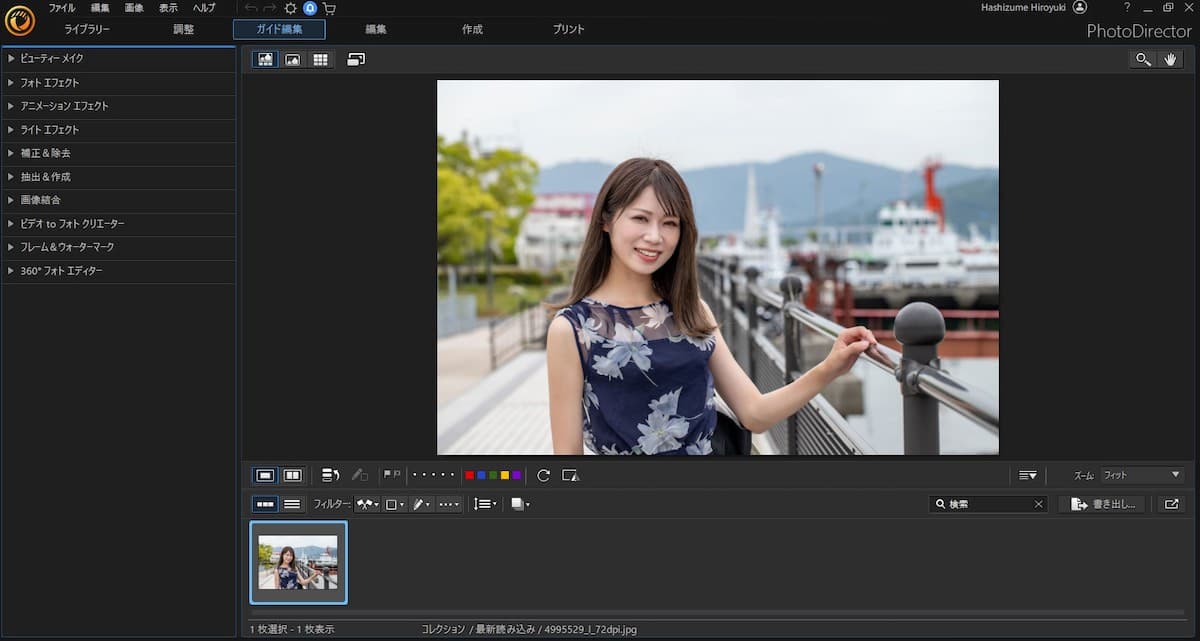Expand the ビューティー メイク section
This screenshot has width=1200, height=641.
[x=51, y=59]
